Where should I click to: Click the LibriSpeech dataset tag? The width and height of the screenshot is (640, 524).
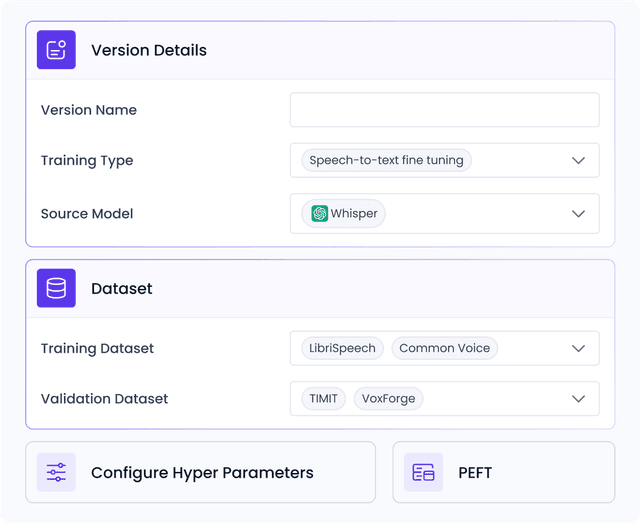click(x=342, y=348)
